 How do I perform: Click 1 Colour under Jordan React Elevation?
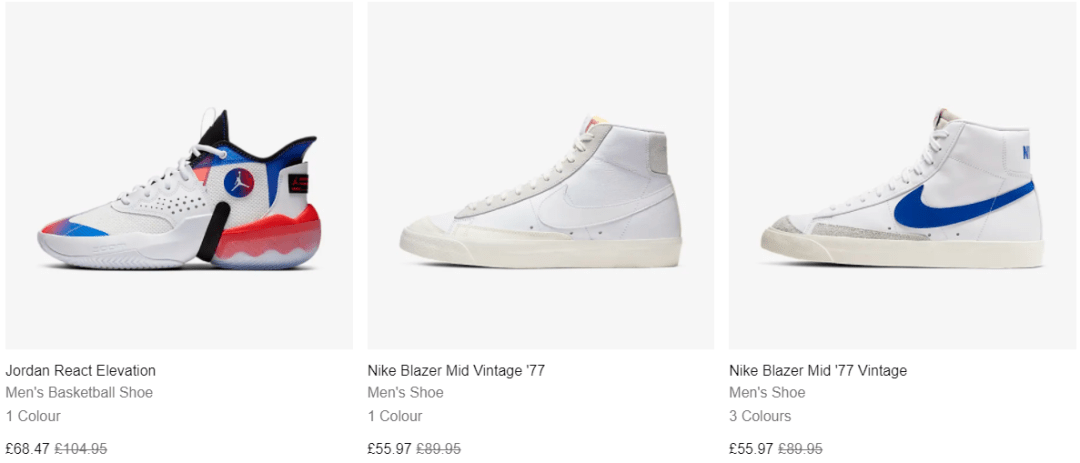33,416
